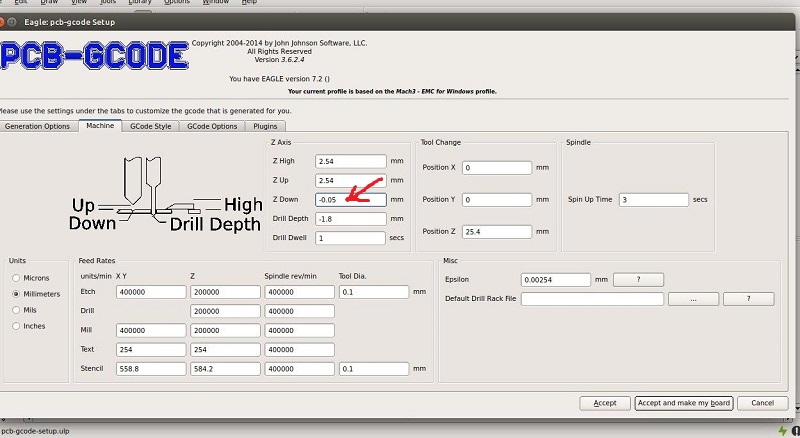The width and height of the screenshot is (800, 438).
Task: Click the Text Z feed rate field
Action: [225, 350]
